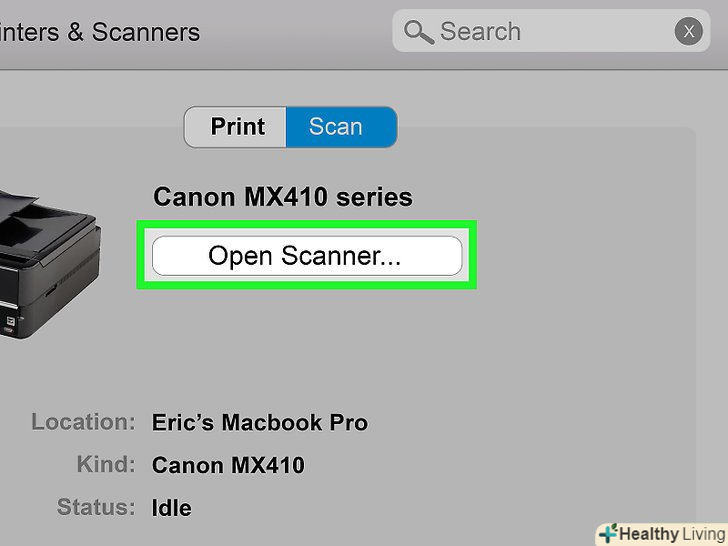Click the Printers & Scanners window title
This screenshot has width=728, height=546.
(100, 32)
